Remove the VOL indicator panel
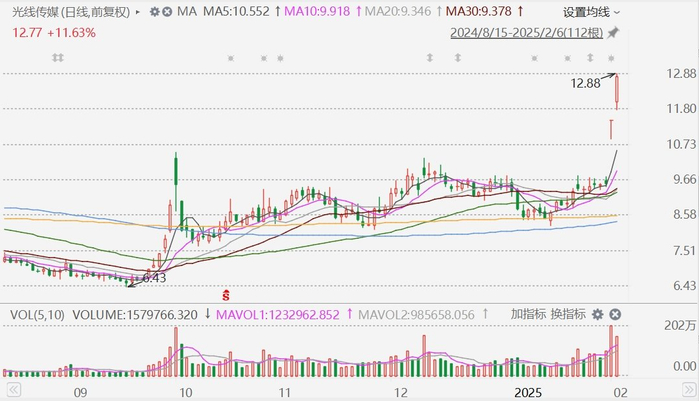Image resolution: width=699 pixels, height=401 pixels. pos(615,315)
